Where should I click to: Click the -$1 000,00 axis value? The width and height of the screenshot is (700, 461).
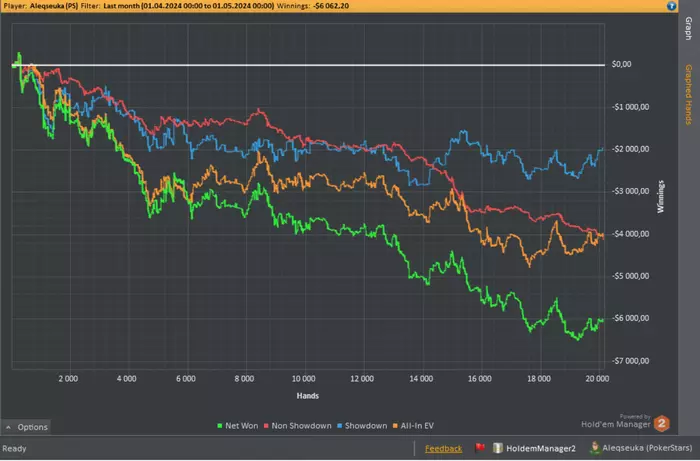coord(630,107)
